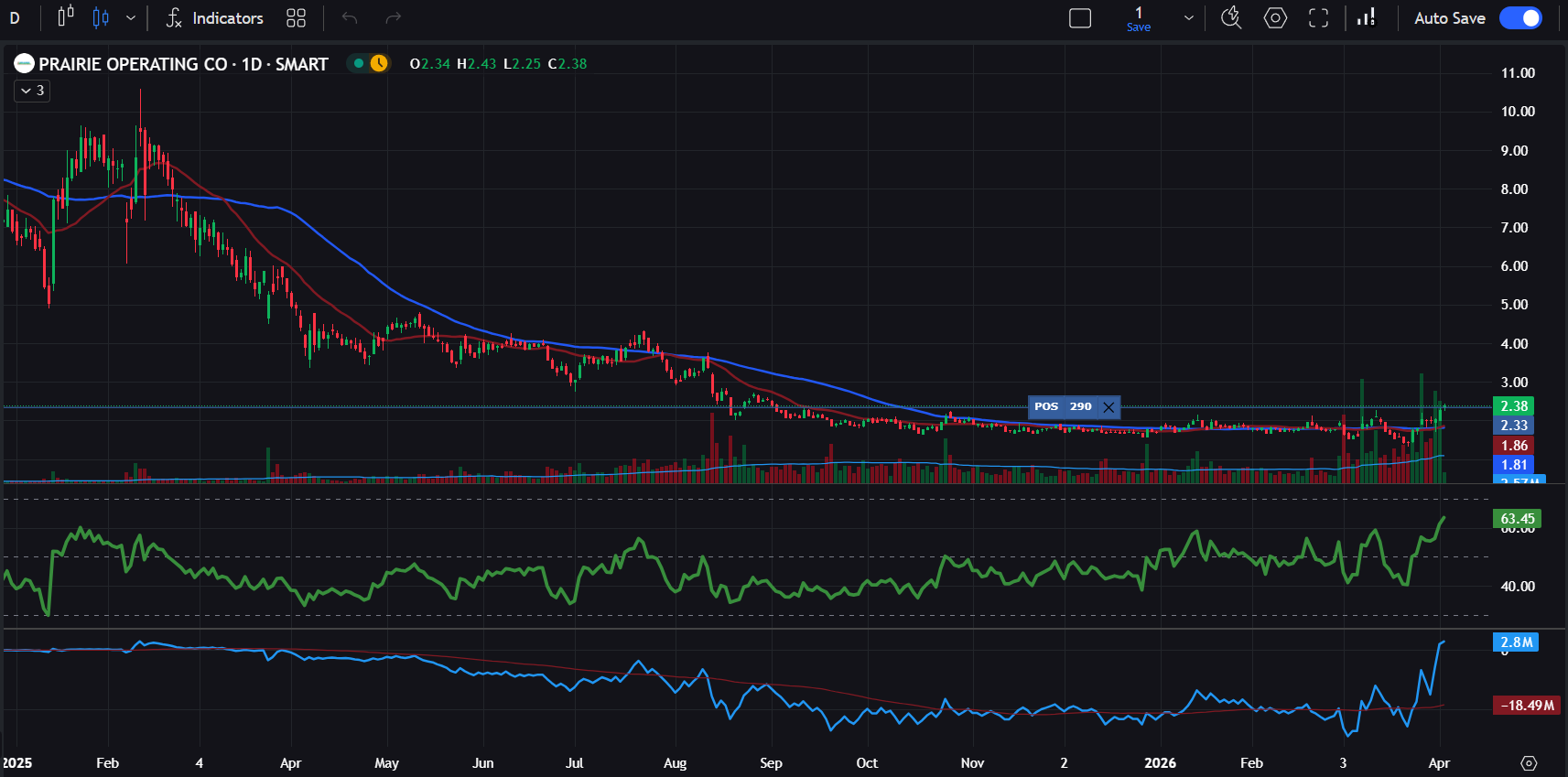Image resolution: width=1568 pixels, height=777 pixels.
Task: Open the indicator templates grid icon
Action: pyautogui.click(x=296, y=18)
